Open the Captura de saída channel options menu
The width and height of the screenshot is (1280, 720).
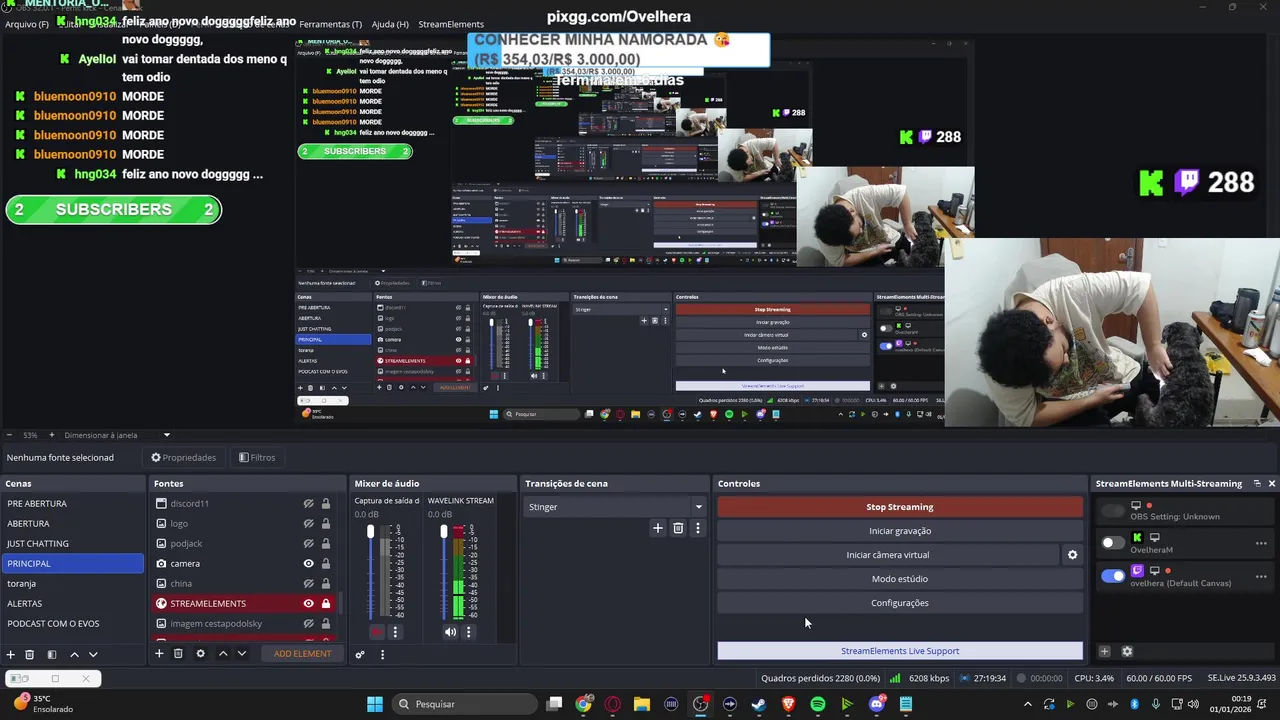pyautogui.click(x=395, y=632)
